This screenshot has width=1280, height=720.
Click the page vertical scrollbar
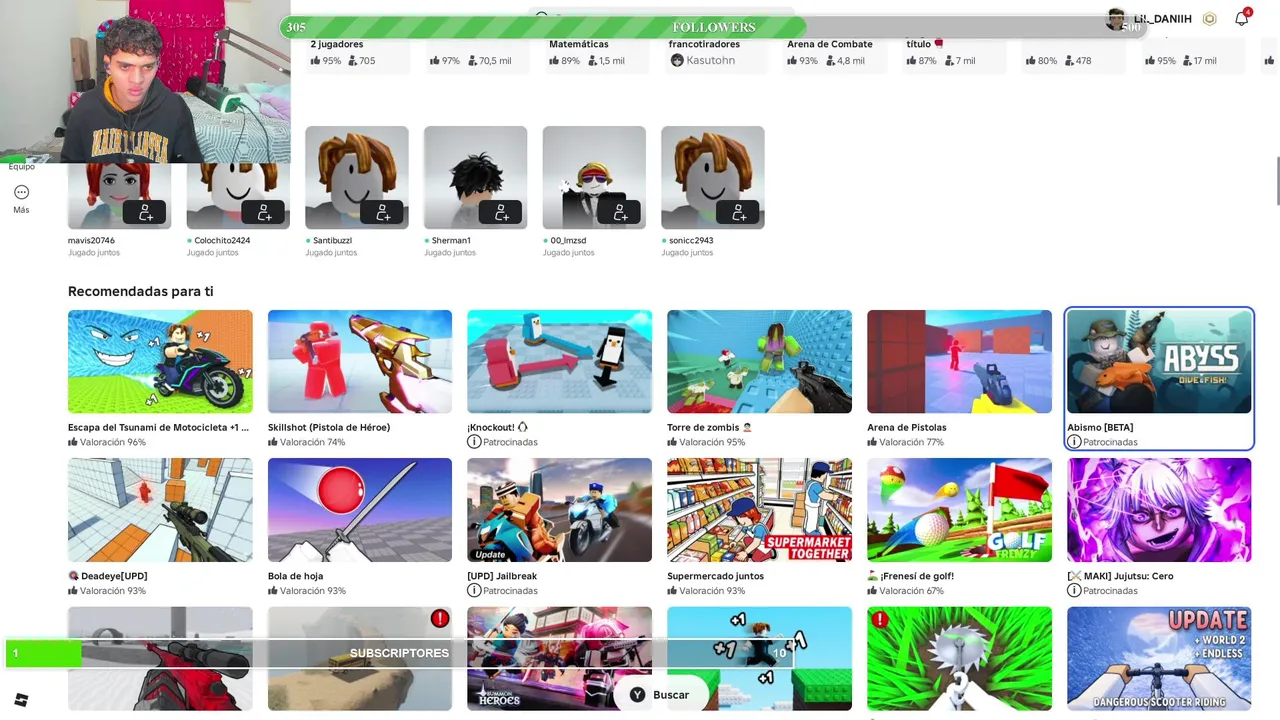click(x=1276, y=180)
